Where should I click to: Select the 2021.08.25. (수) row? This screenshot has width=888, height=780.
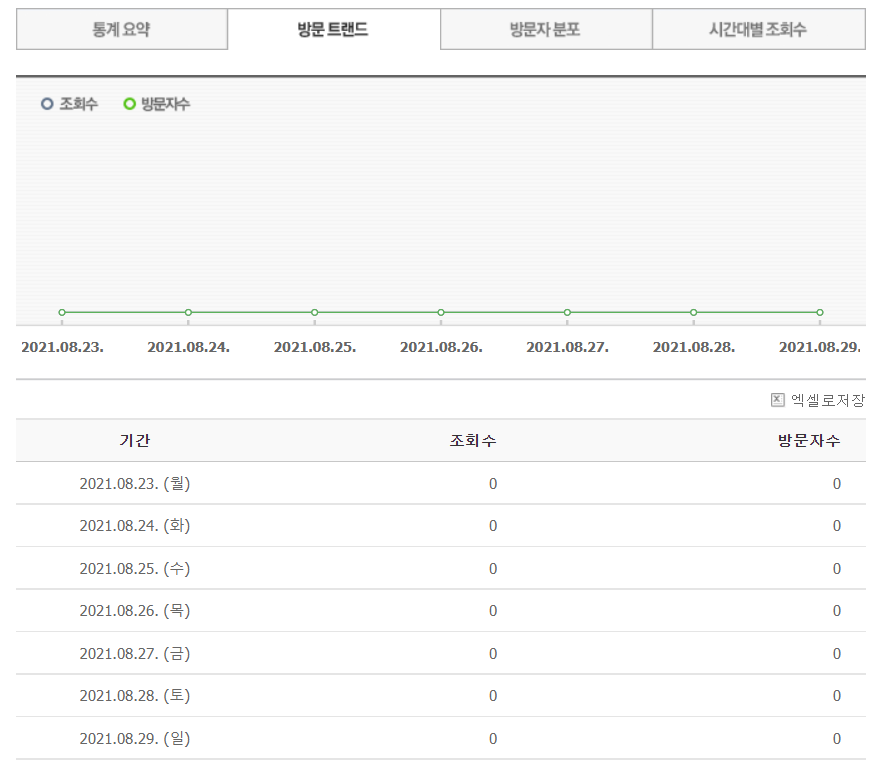point(441,568)
